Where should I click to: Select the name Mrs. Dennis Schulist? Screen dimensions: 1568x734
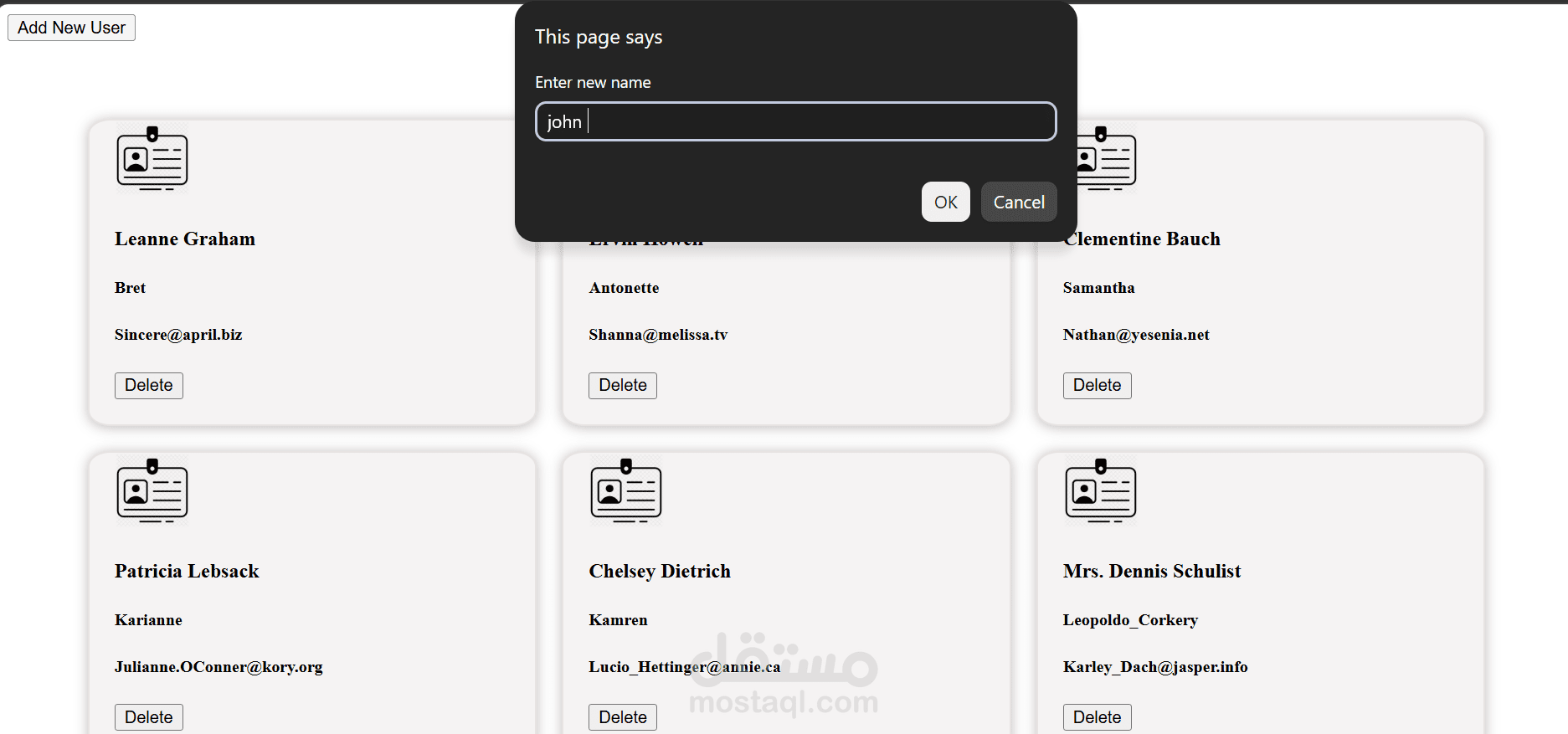(x=1152, y=572)
